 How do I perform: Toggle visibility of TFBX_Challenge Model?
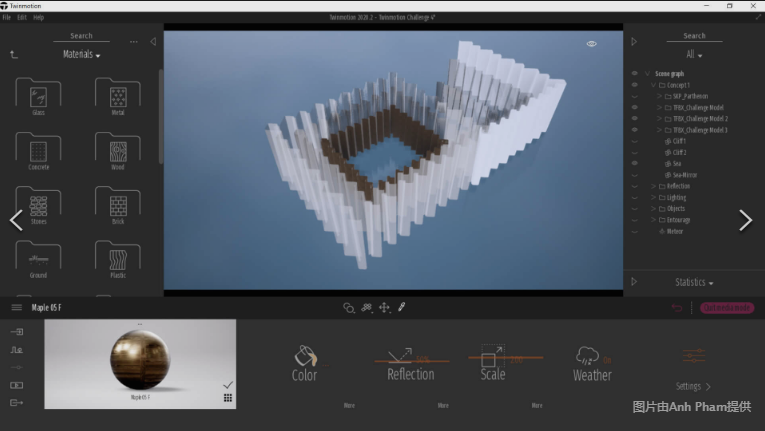pyautogui.click(x=635, y=107)
